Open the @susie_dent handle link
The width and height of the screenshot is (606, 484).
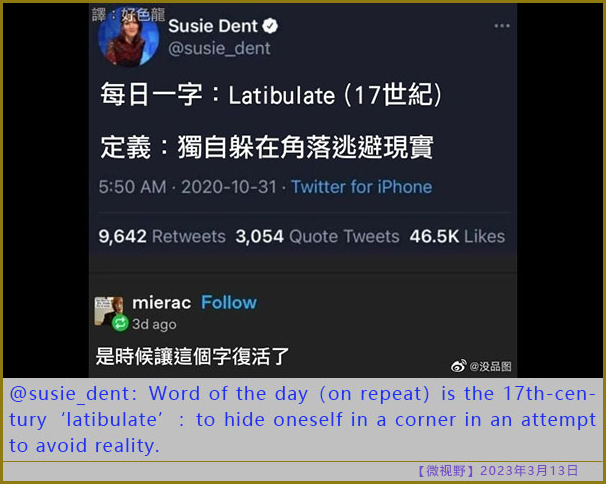click(x=219, y=49)
